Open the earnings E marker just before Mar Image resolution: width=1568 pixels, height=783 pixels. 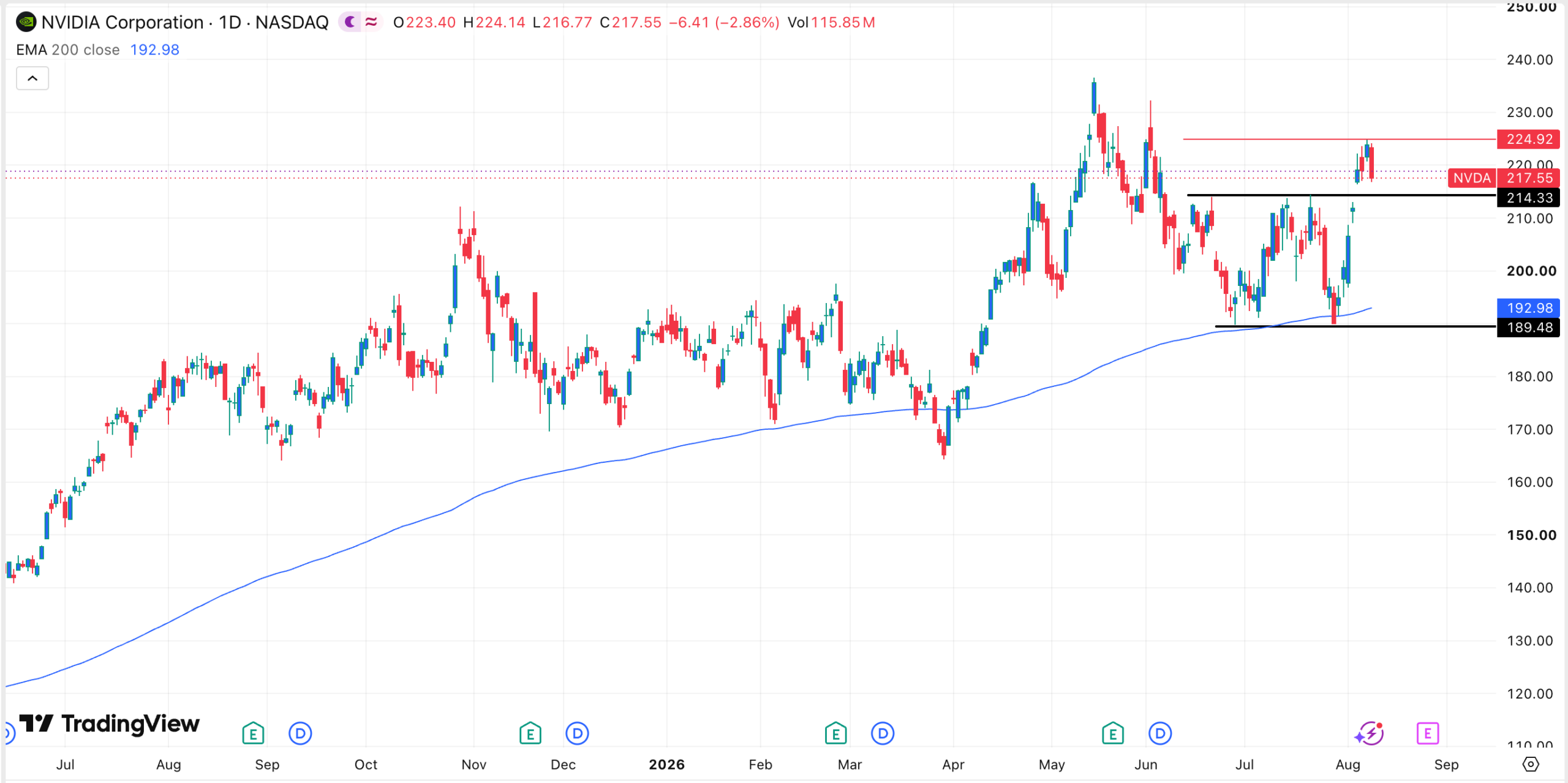pyautogui.click(x=836, y=733)
